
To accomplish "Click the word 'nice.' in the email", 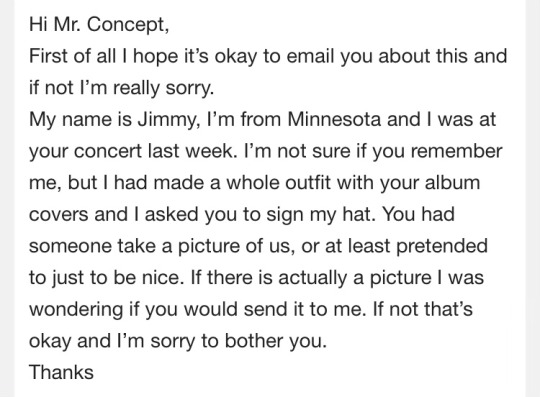I will [x=163, y=278].
